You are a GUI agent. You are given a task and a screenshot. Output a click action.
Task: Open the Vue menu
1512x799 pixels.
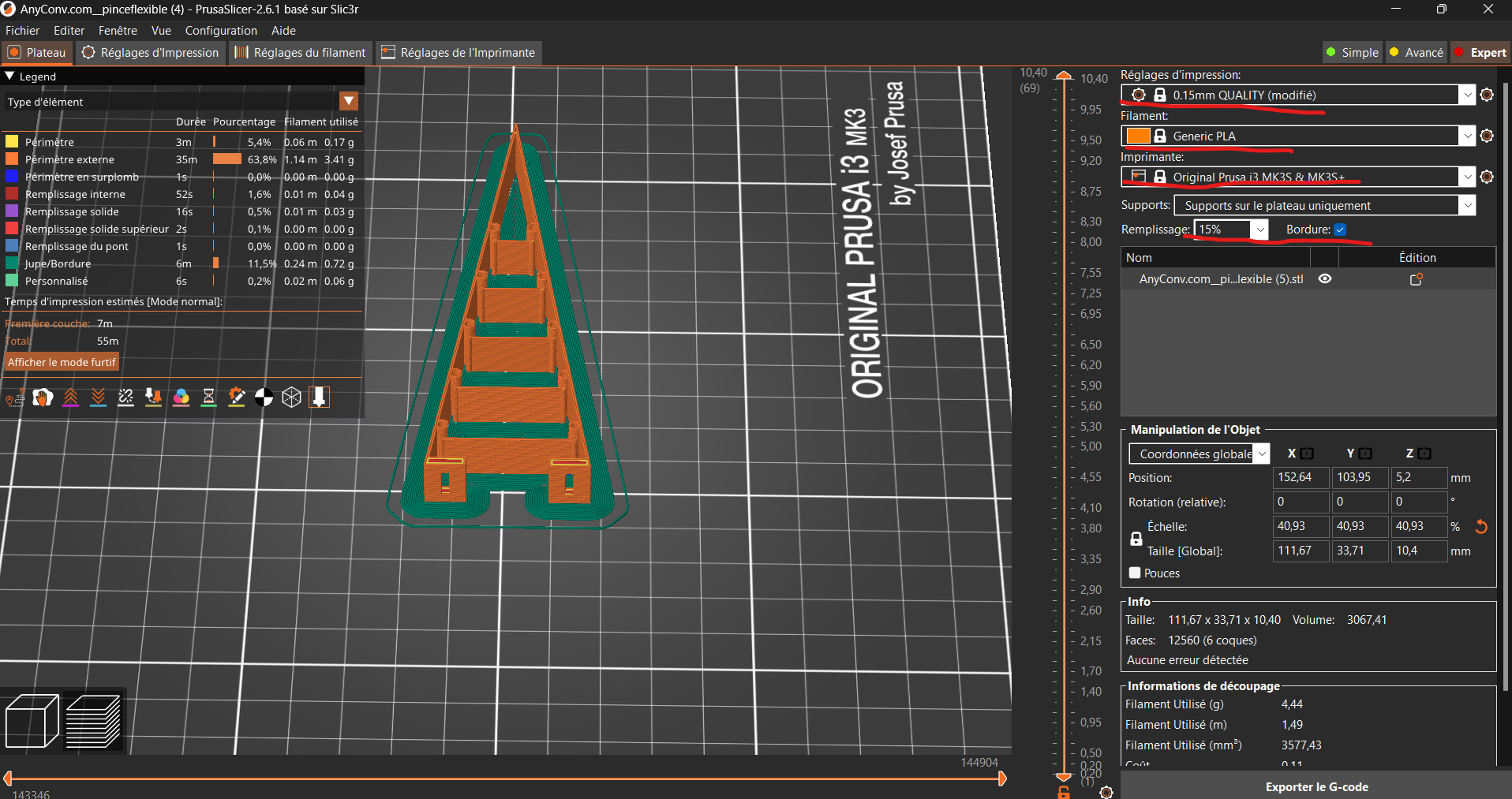pyautogui.click(x=161, y=30)
